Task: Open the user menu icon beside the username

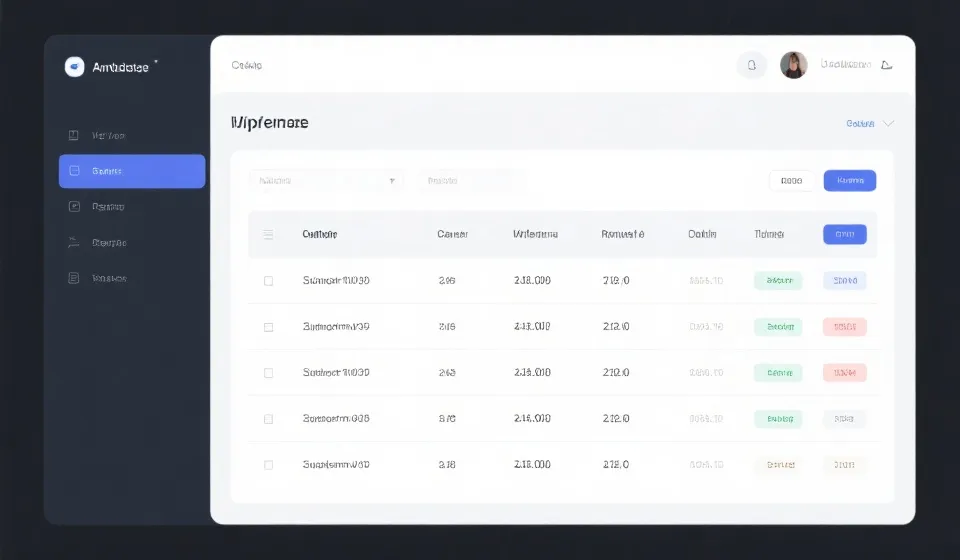Action: pos(886,66)
